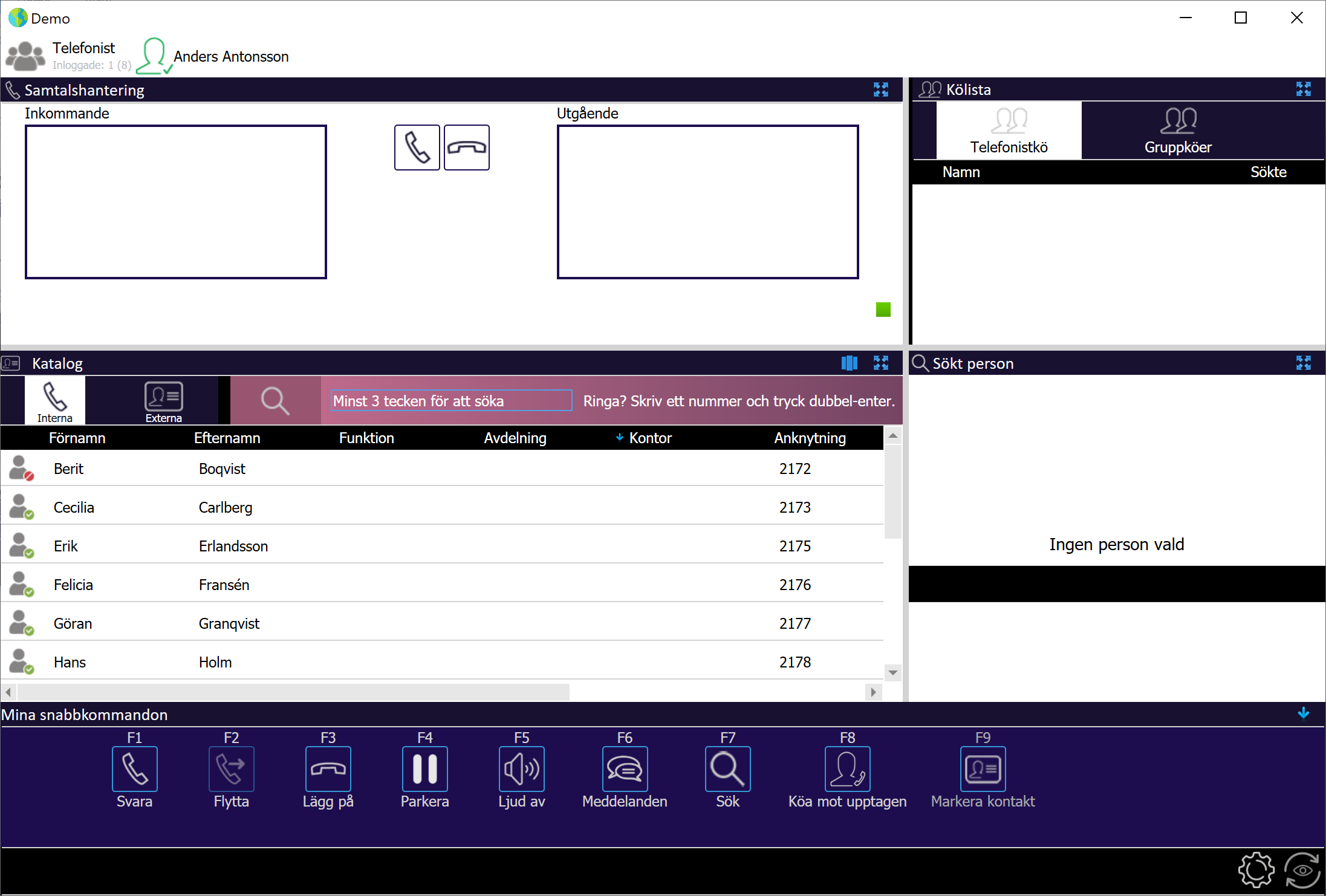Maximize the Sökt person panel
The width and height of the screenshot is (1326, 896).
click(1304, 363)
